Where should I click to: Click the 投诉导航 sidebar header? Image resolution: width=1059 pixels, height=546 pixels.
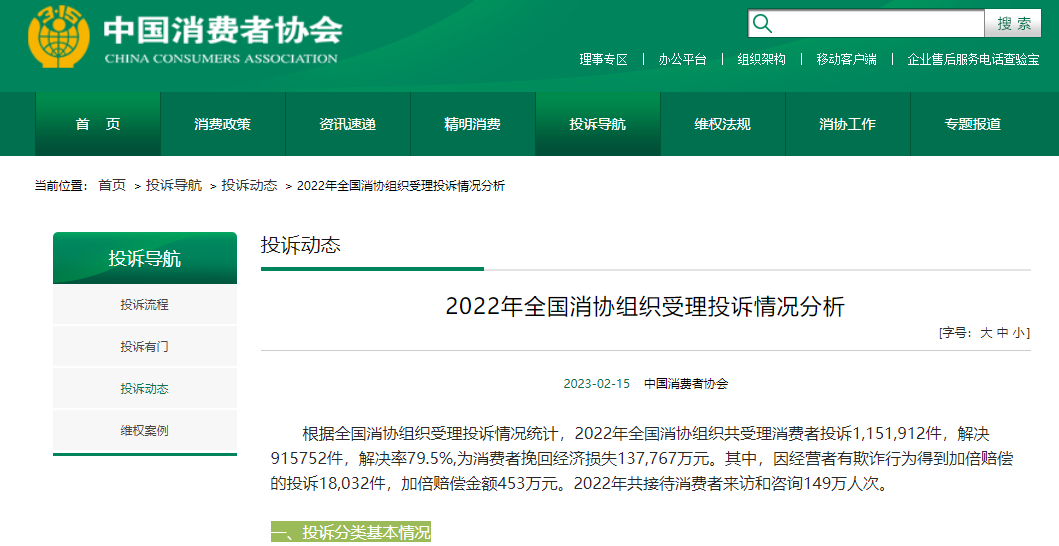145,258
